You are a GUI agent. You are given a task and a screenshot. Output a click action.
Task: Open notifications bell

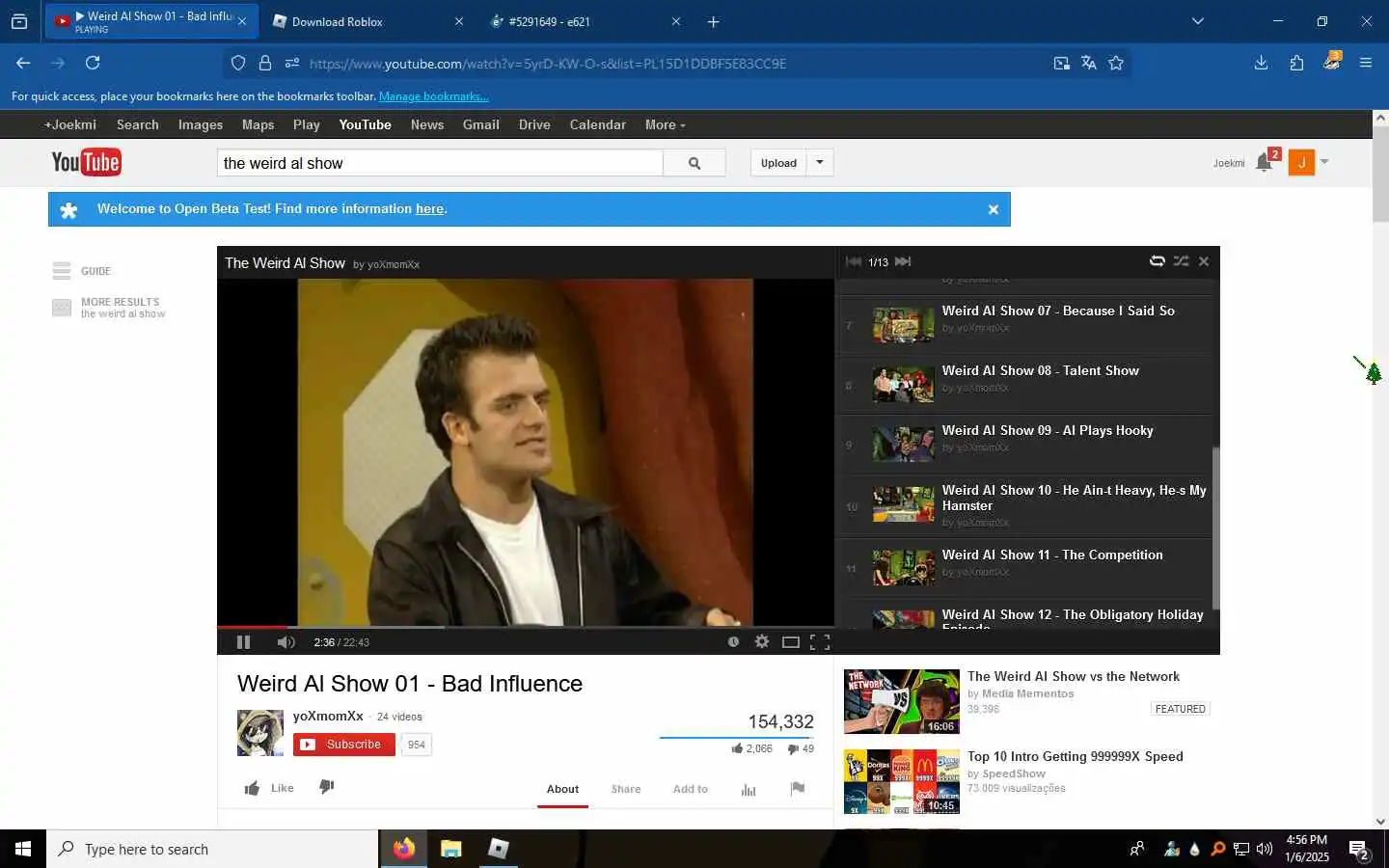tap(1265, 163)
